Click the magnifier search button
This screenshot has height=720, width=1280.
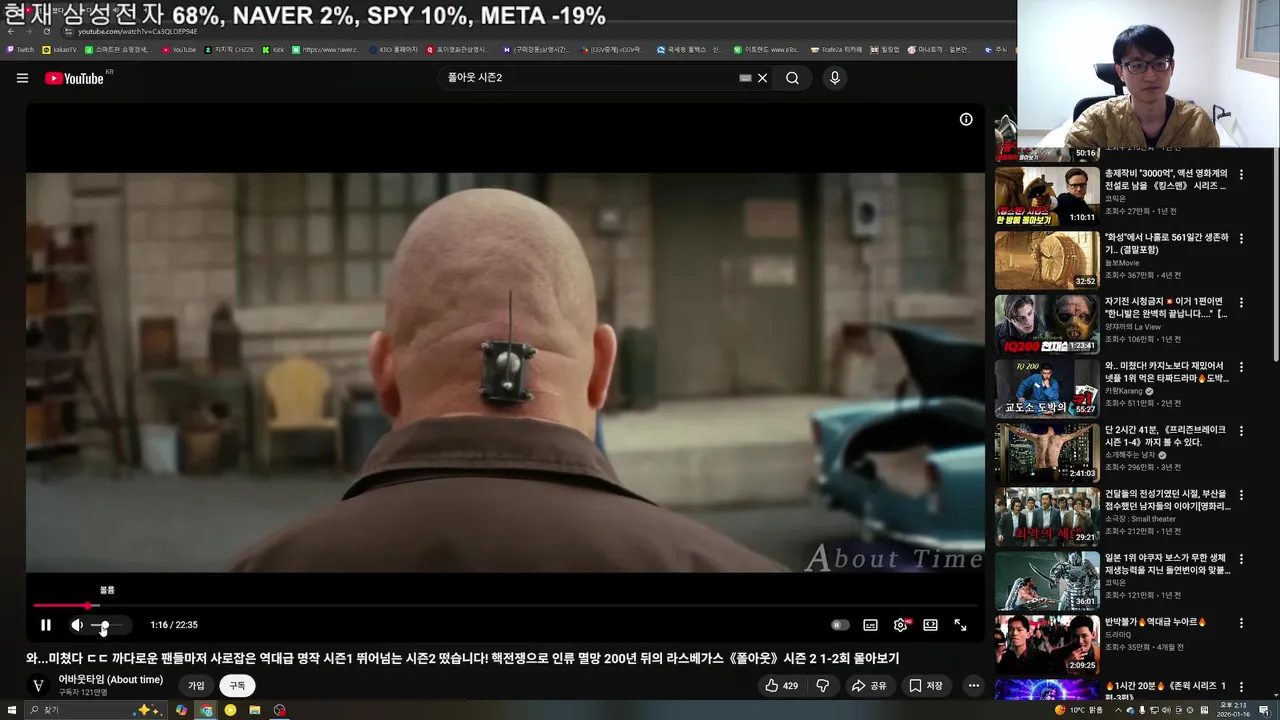[x=792, y=78]
